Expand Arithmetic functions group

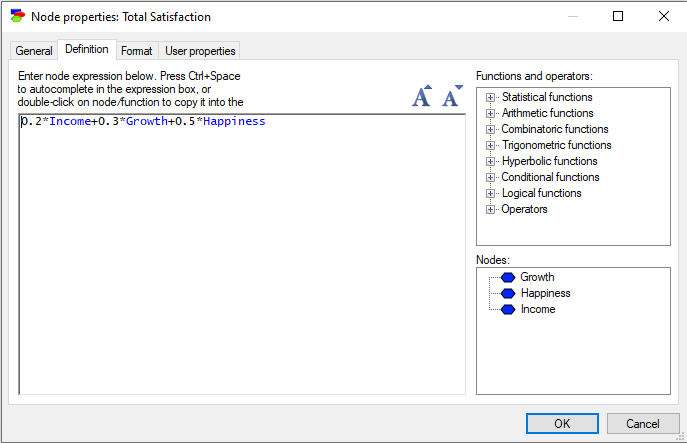[490, 113]
